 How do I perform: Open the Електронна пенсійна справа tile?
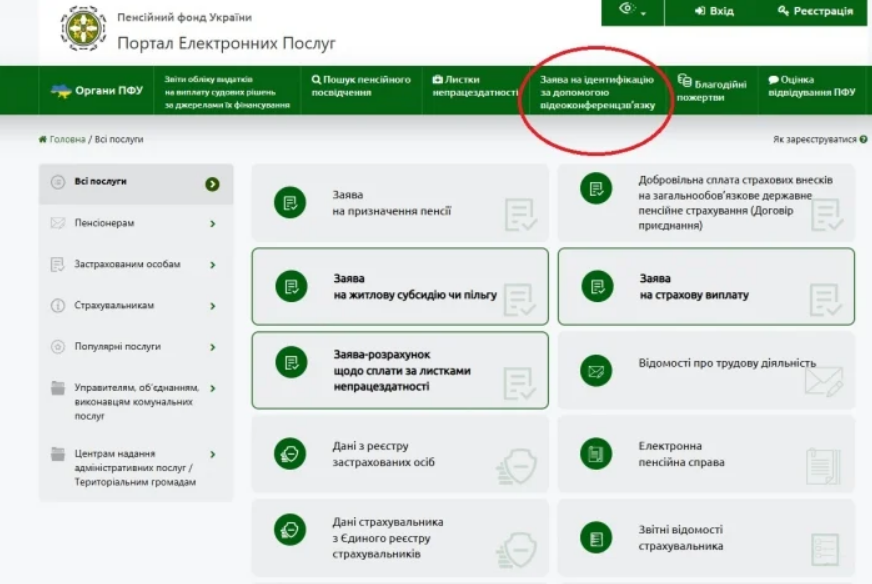click(x=705, y=454)
